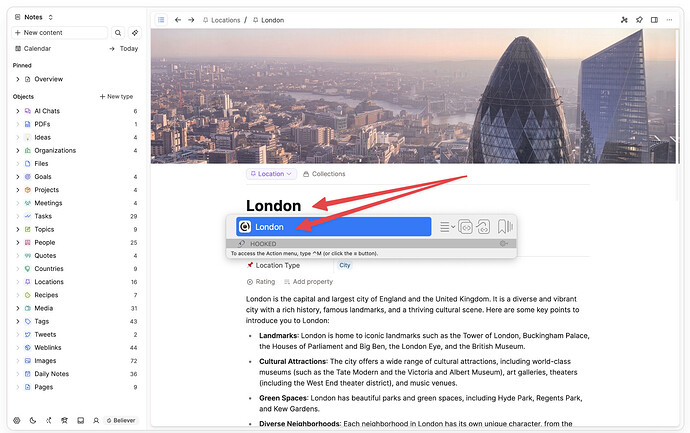Open the Calendar in the sidebar
The image size is (690, 433).
pos(36,48)
